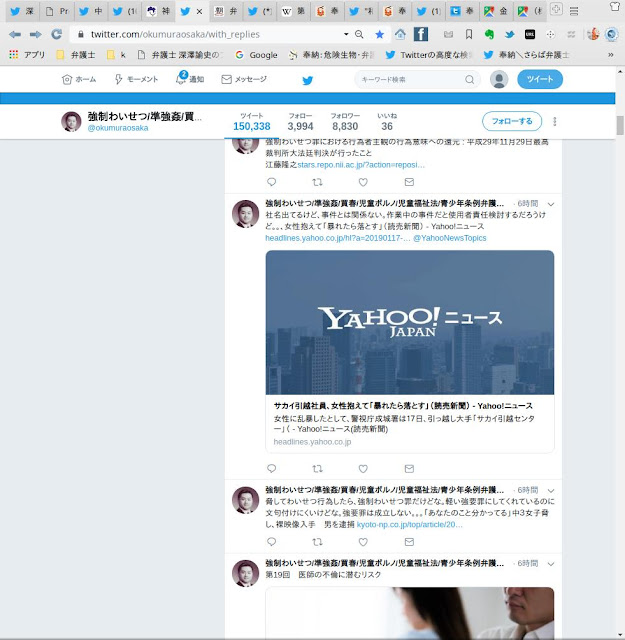The height and width of the screenshot is (640, 625).
Task: Expand the options chevron on the kyoto-np tweet
Action: (551, 491)
